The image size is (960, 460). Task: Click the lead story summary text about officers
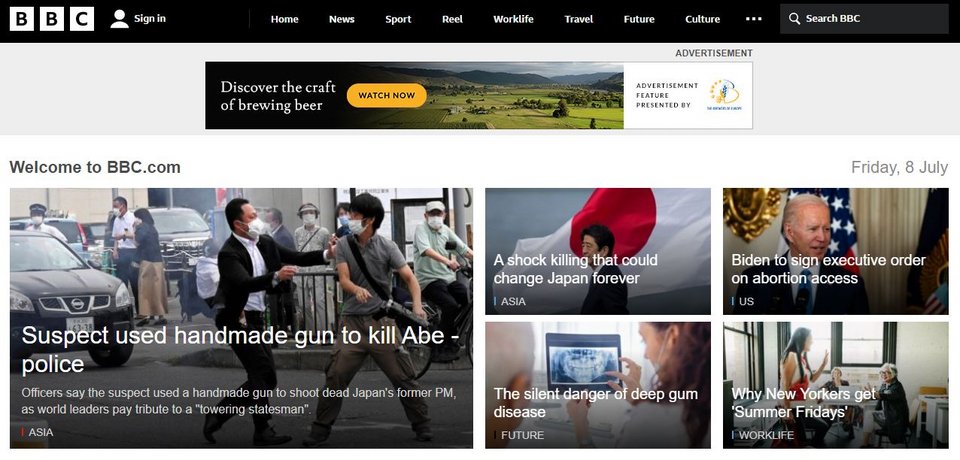[x=239, y=401]
